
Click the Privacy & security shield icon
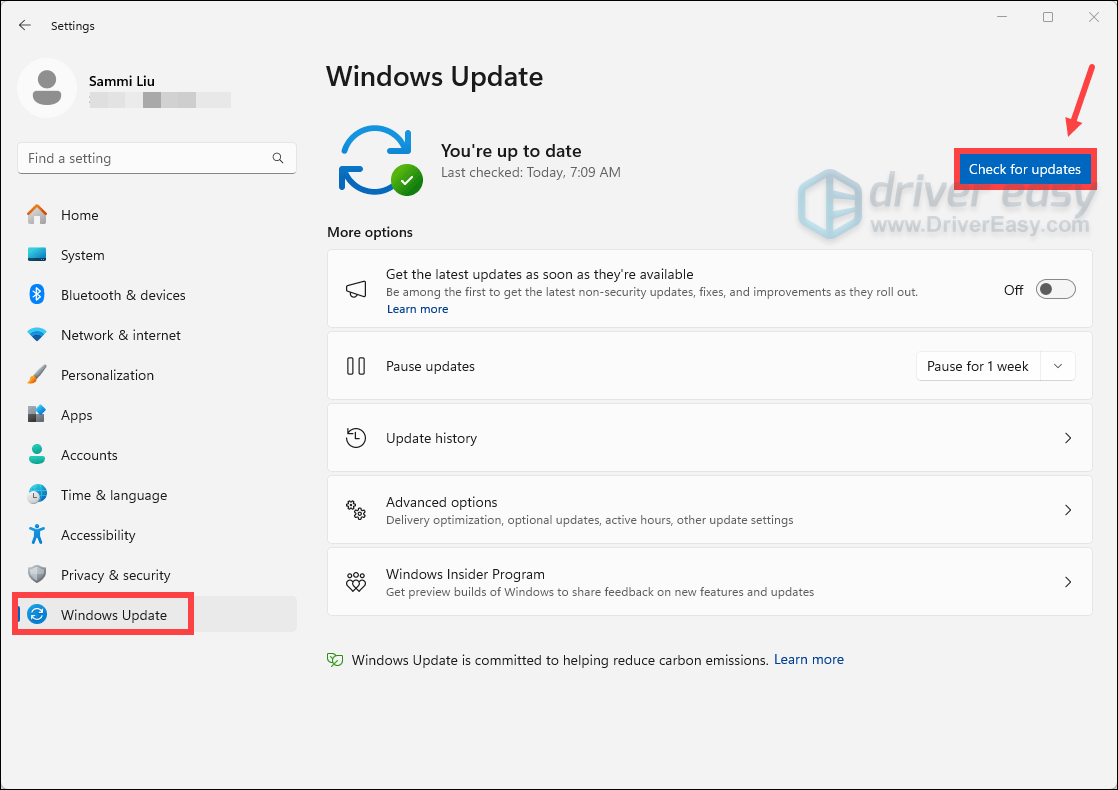click(37, 575)
